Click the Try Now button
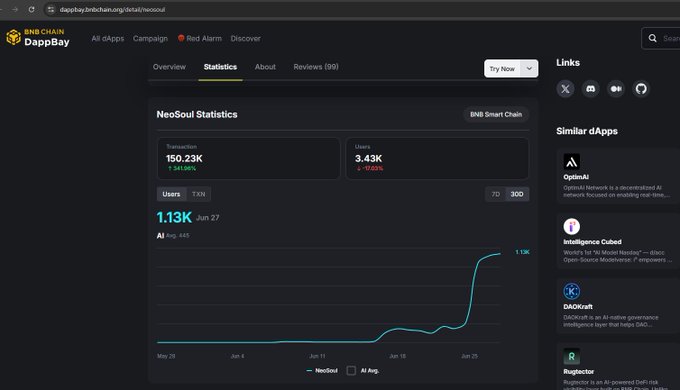 pos(502,69)
